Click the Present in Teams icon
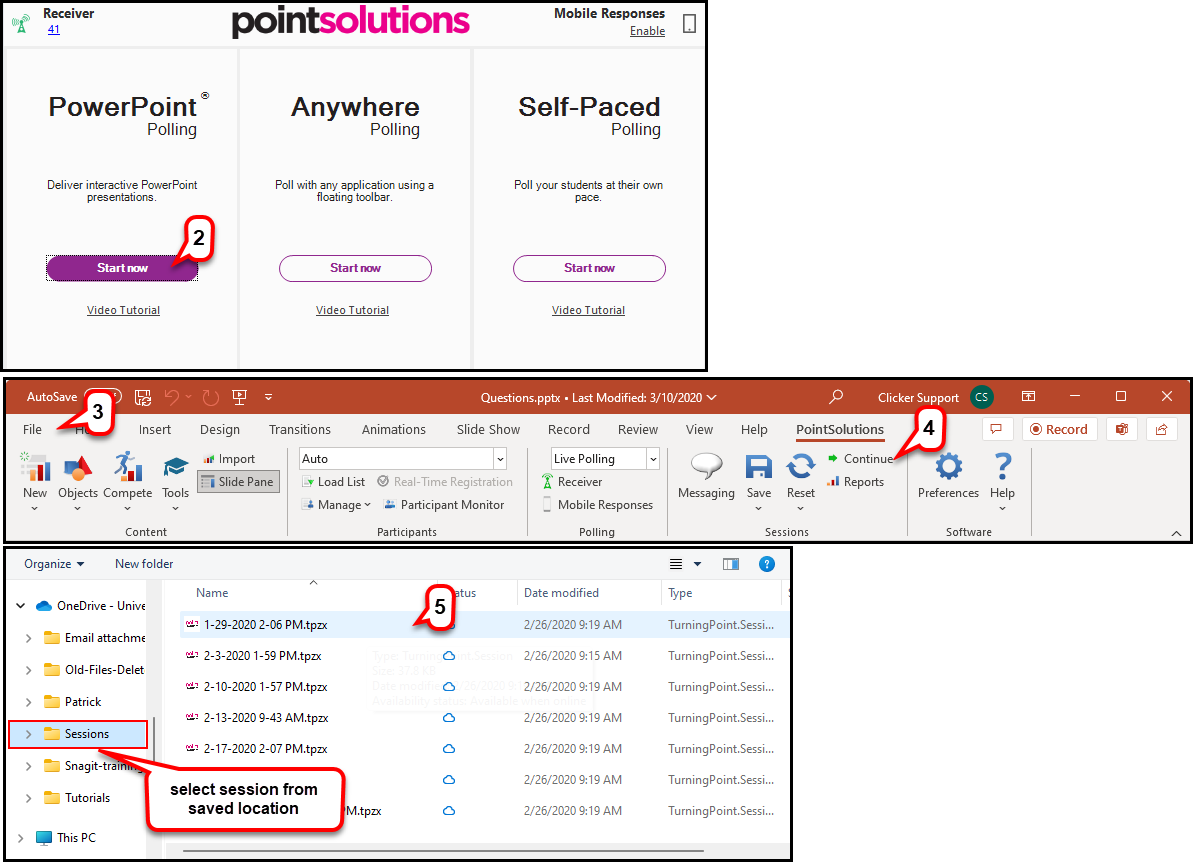The image size is (1193, 862). [1121, 429]
